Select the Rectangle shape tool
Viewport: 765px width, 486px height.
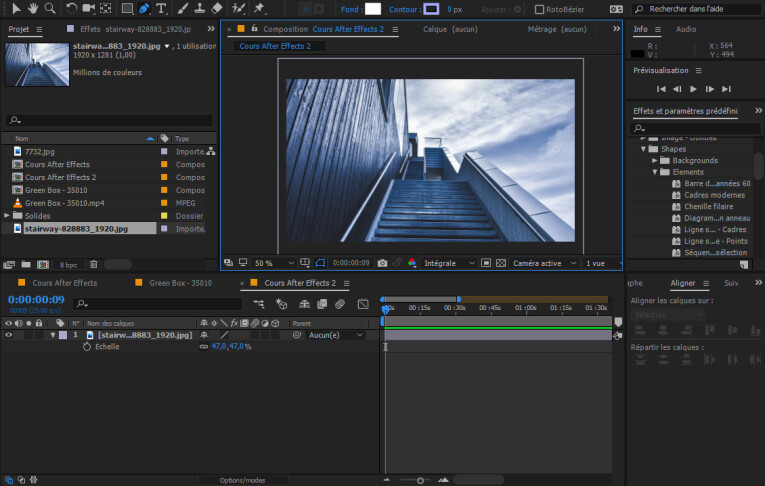[127, 8]
